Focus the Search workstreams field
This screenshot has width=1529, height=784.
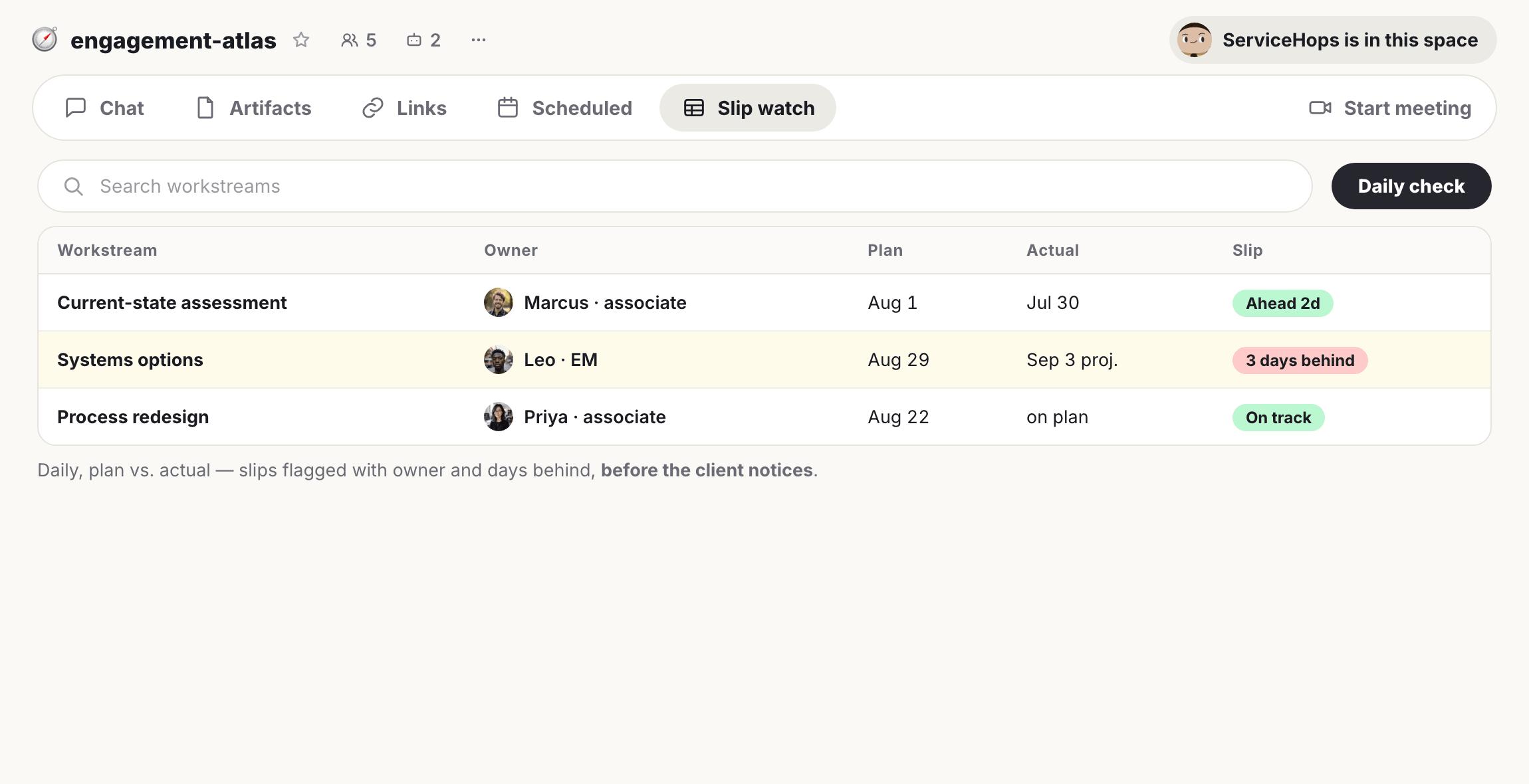point(675,186)
